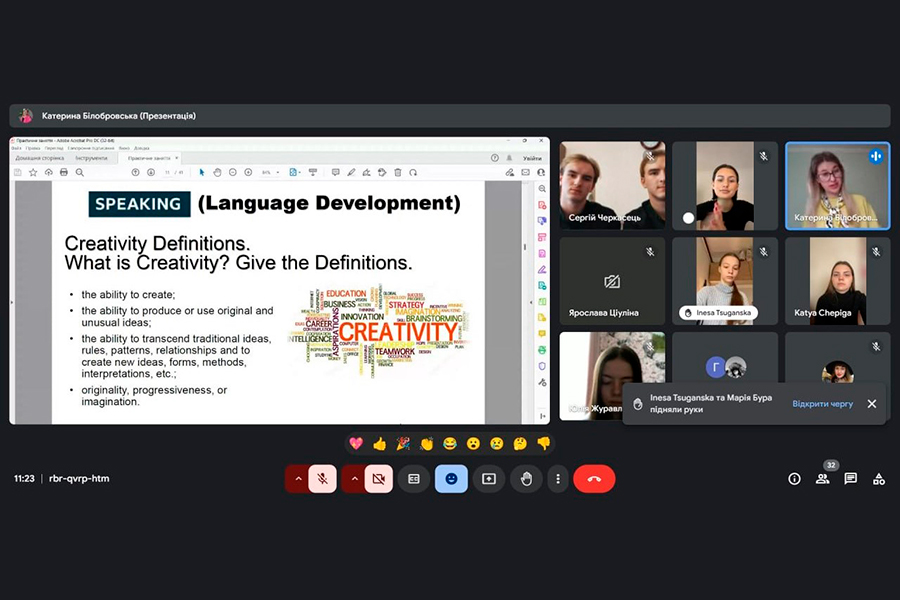The height and width of the screenshot is (600, 900).
Task: Expand video settings arrow beside camera
Action: (x=353, y=479)
